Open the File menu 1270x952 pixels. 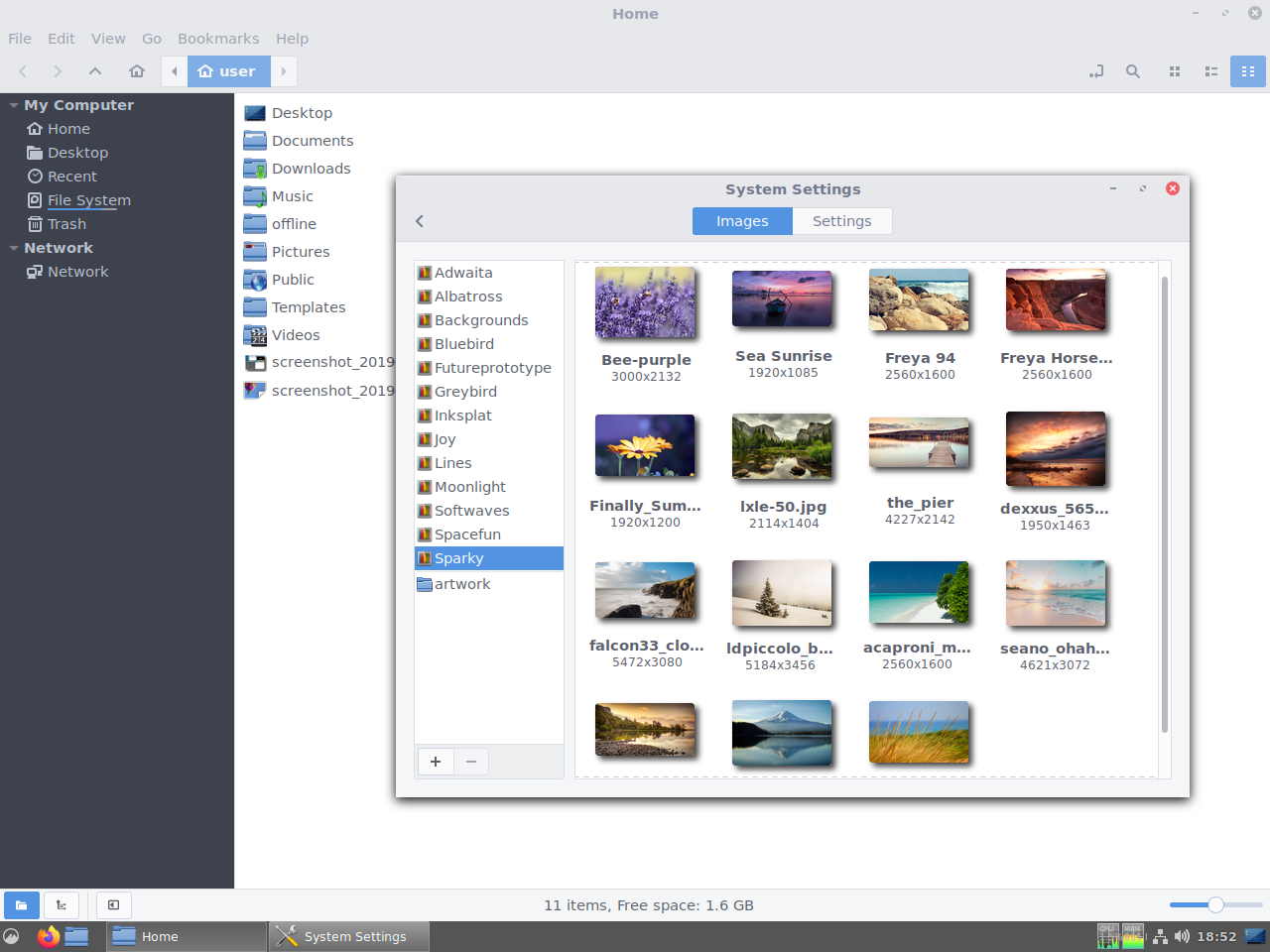click(x=20, y=39)
